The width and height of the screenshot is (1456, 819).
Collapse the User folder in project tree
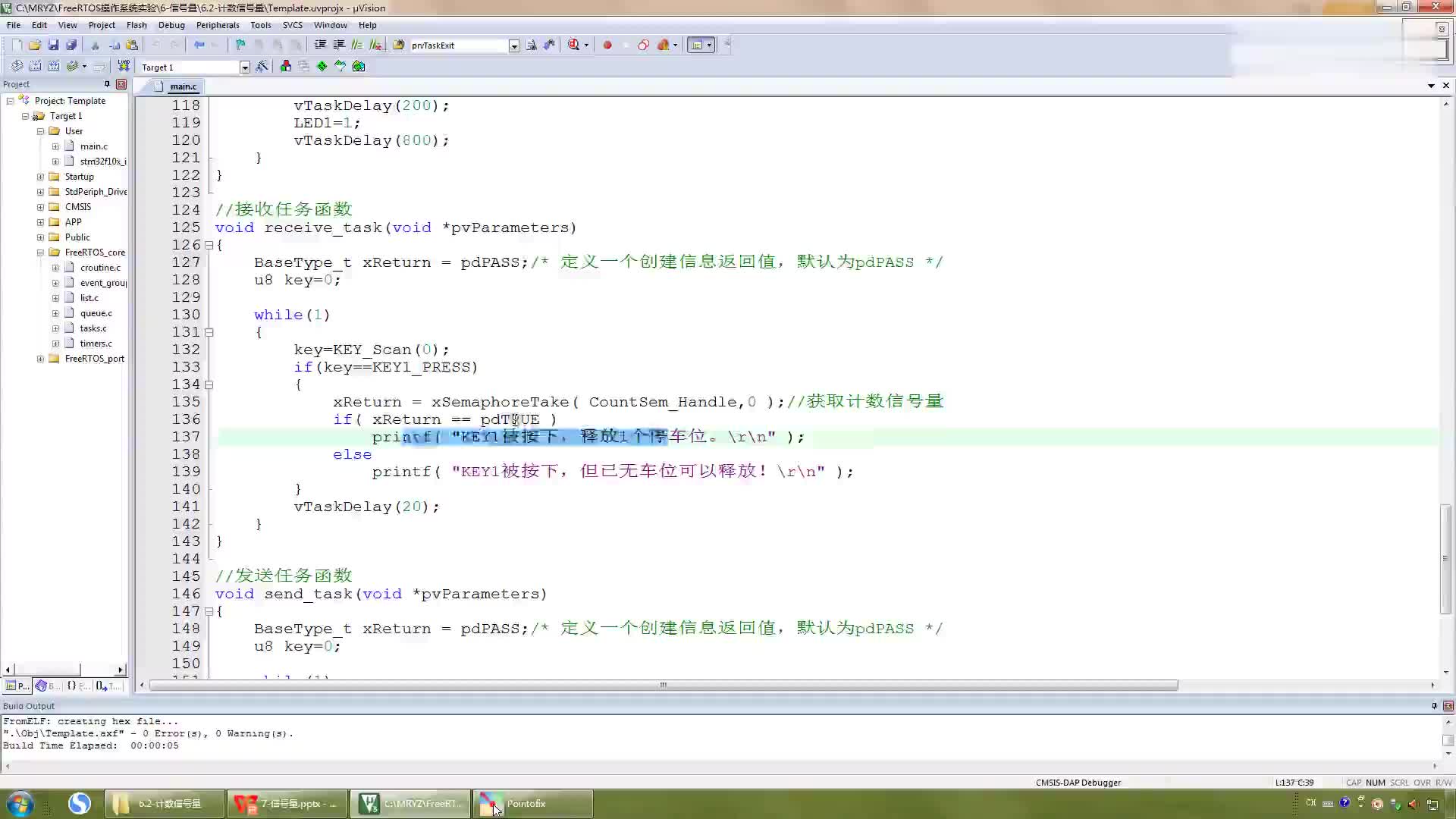[x=40, y=131]
